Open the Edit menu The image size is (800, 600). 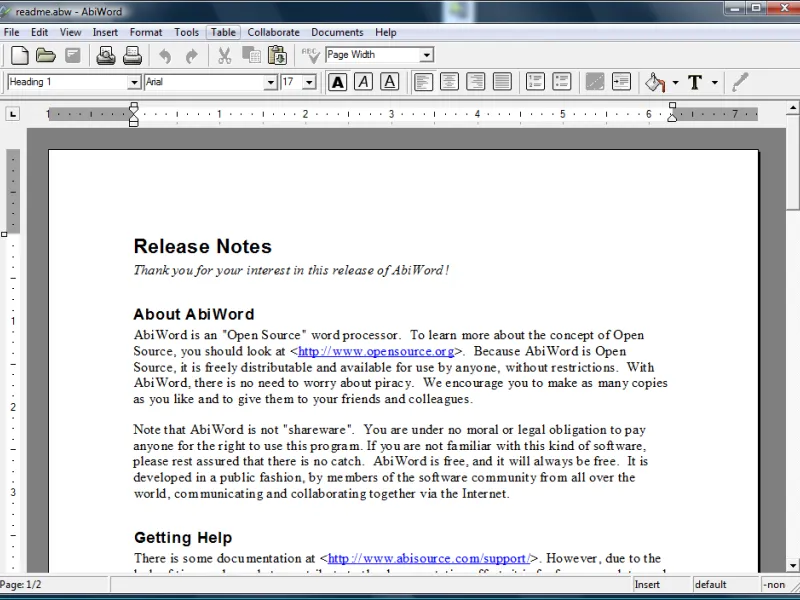pos(39,32)
